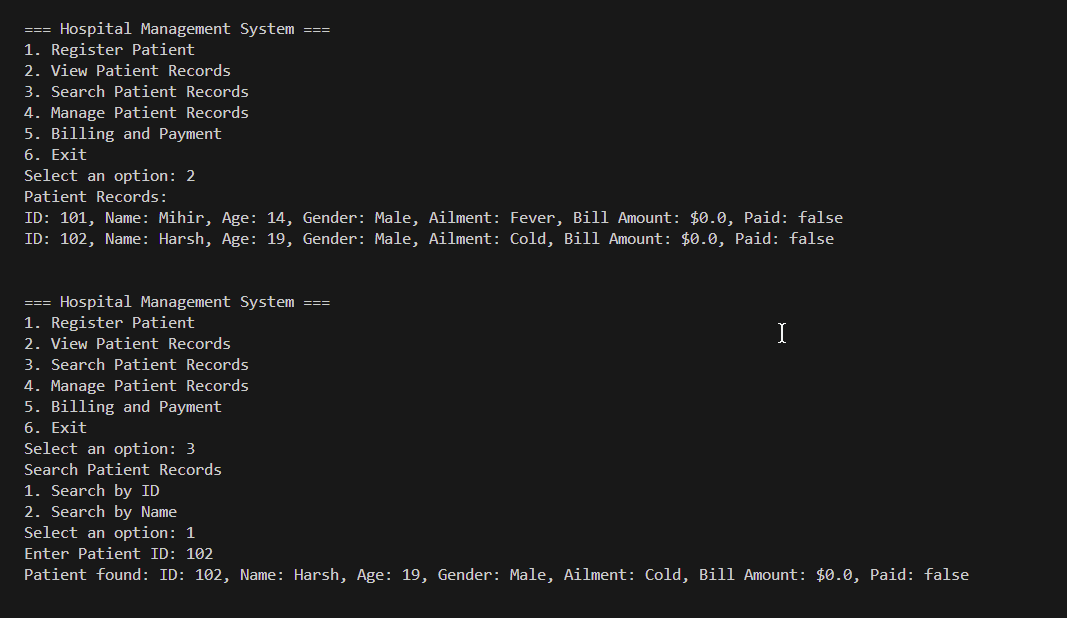This screenshot has height=618, width=1067.
Task: Choose the "1. Search by ID" option
Action: [92, 491]
